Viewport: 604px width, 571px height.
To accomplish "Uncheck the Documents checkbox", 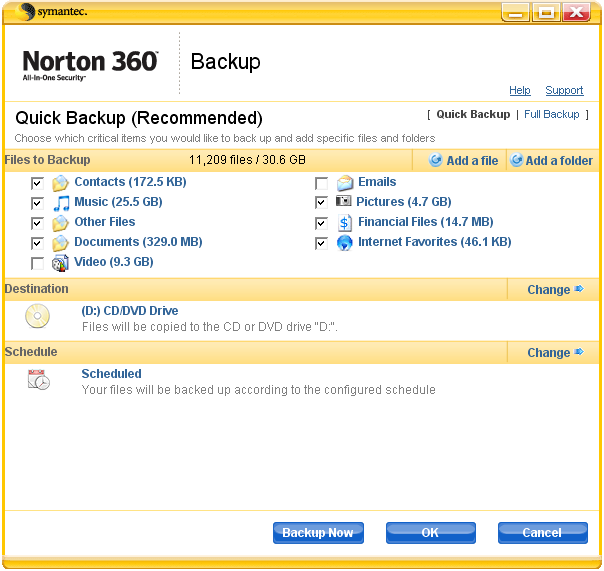I will coord(37,244).
